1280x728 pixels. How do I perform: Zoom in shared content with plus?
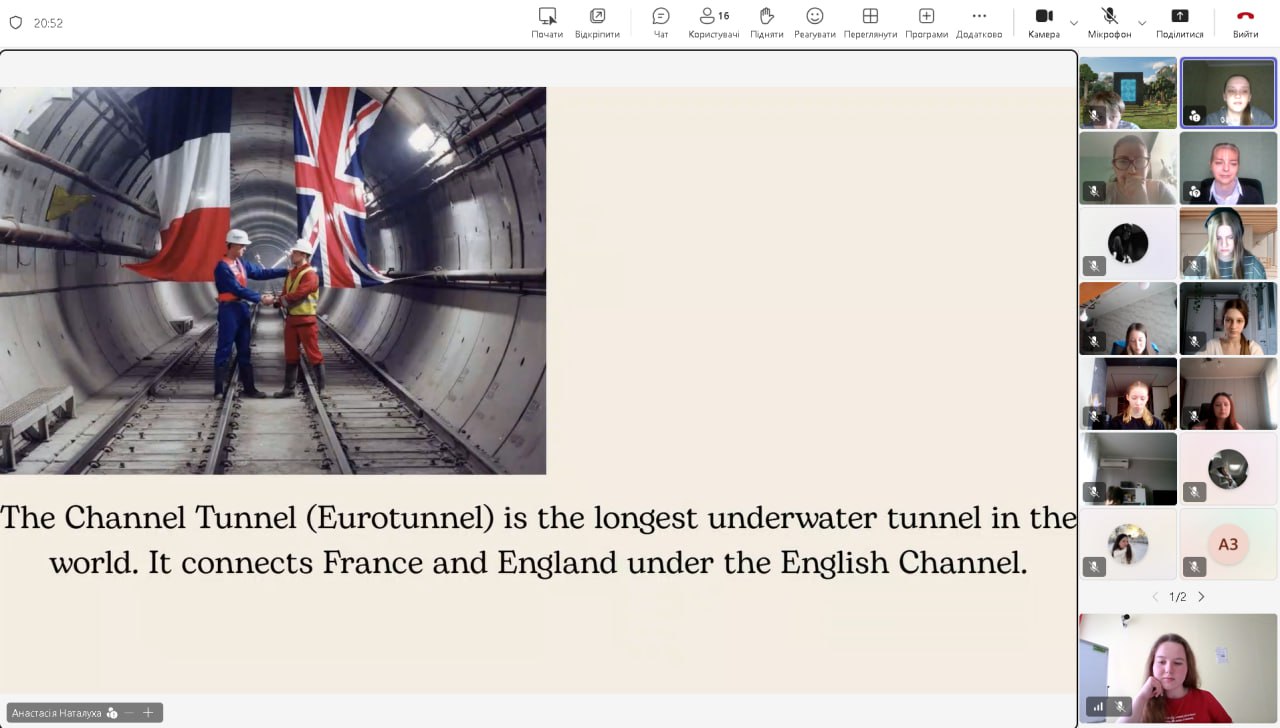coord(148,713)
